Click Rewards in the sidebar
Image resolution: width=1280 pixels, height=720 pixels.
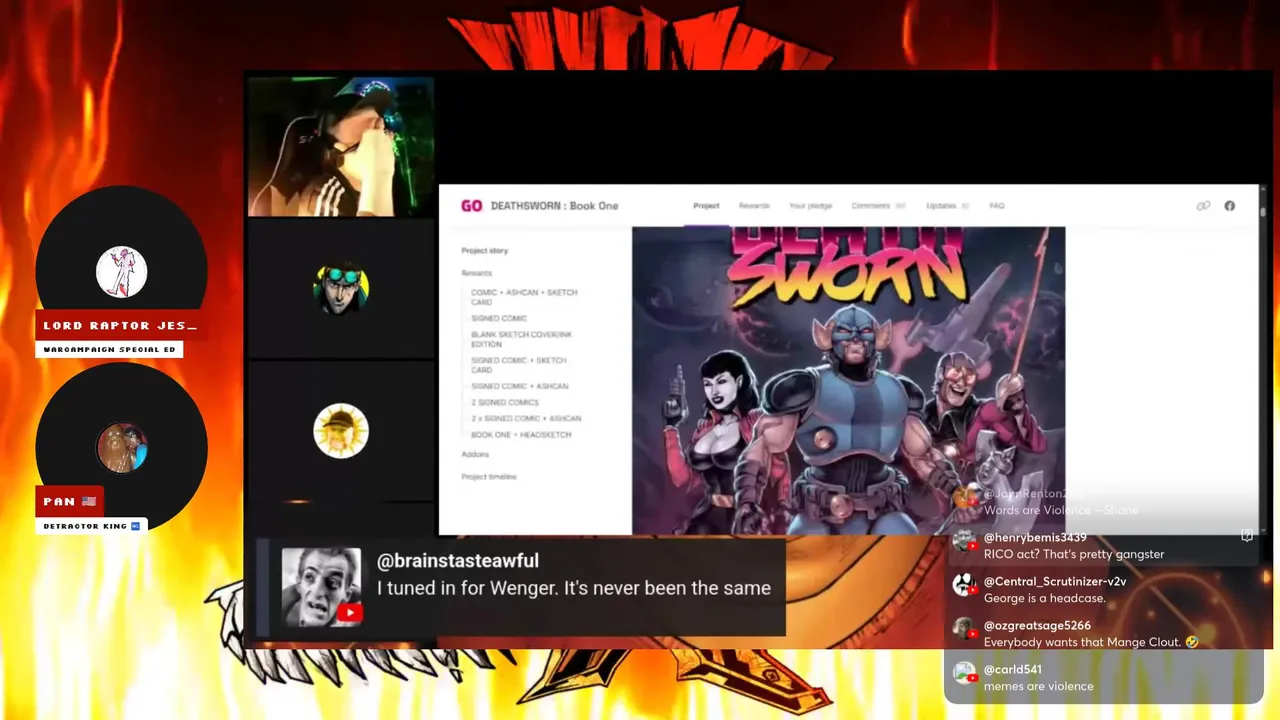pos(477,273)
